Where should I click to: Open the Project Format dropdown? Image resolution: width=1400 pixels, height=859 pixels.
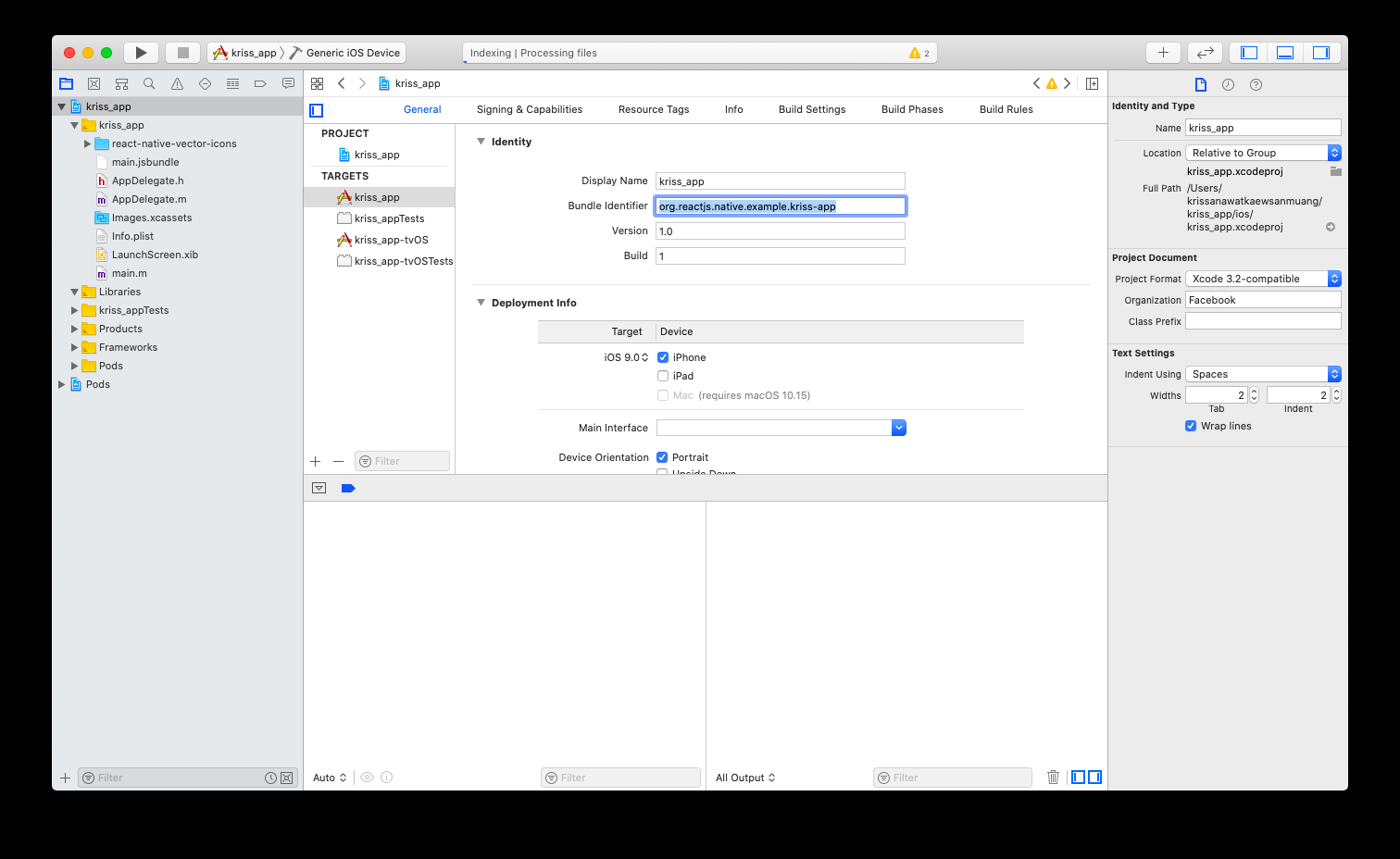point(1263,279)
